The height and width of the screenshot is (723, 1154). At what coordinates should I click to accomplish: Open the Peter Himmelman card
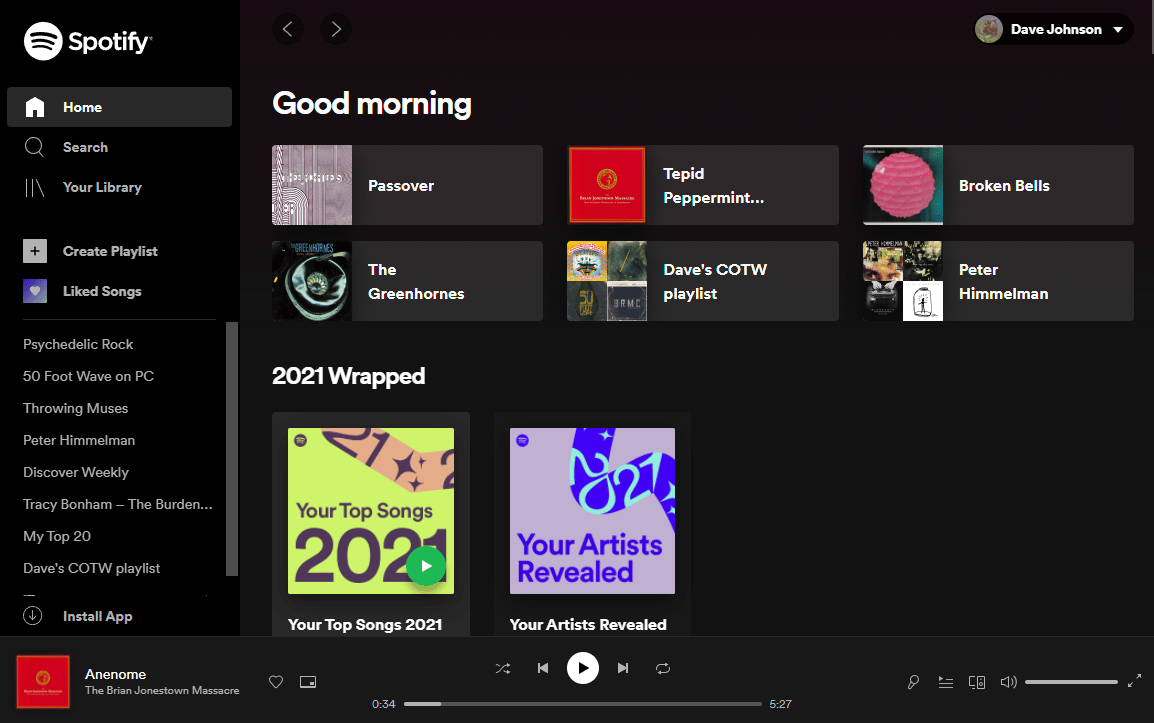pyautogui.click(x=998, y=281)
